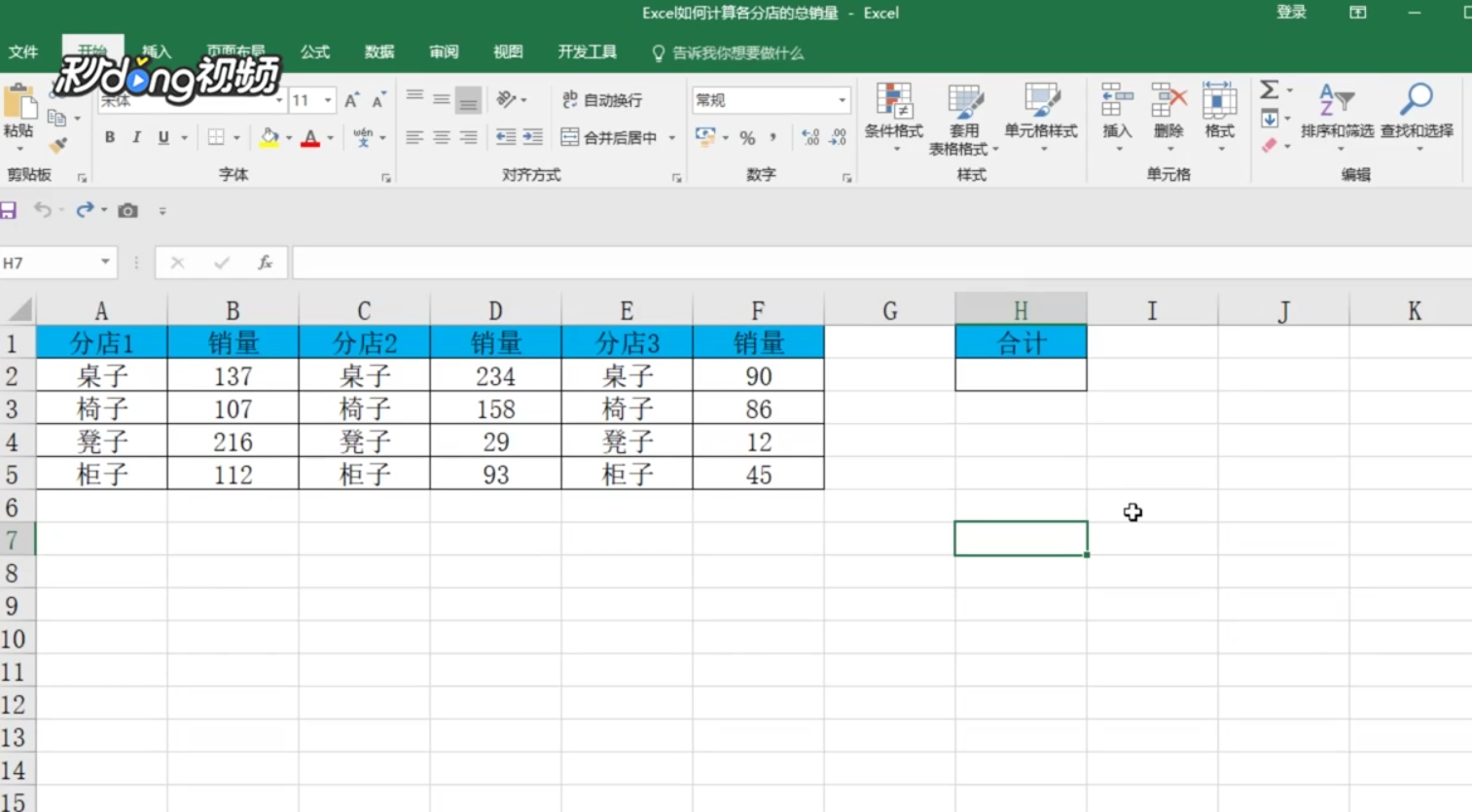Open the Name Box dropdown arrow
Image resolution: width=1472 pixels, height=812 pixels.
tap(105, 263)
